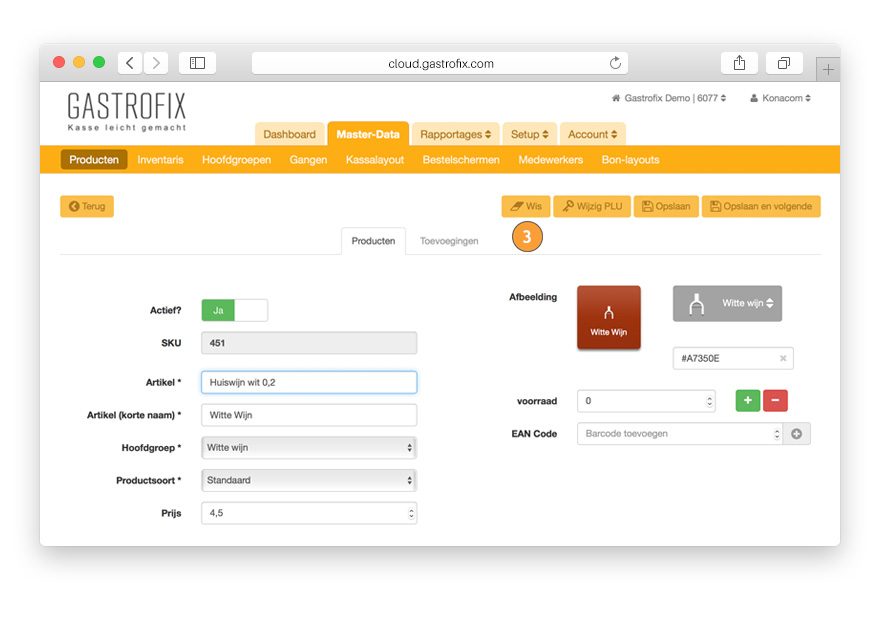The image size is (878, 631).
Task: Open the Rapportages menu
Action: coord(456,134)
